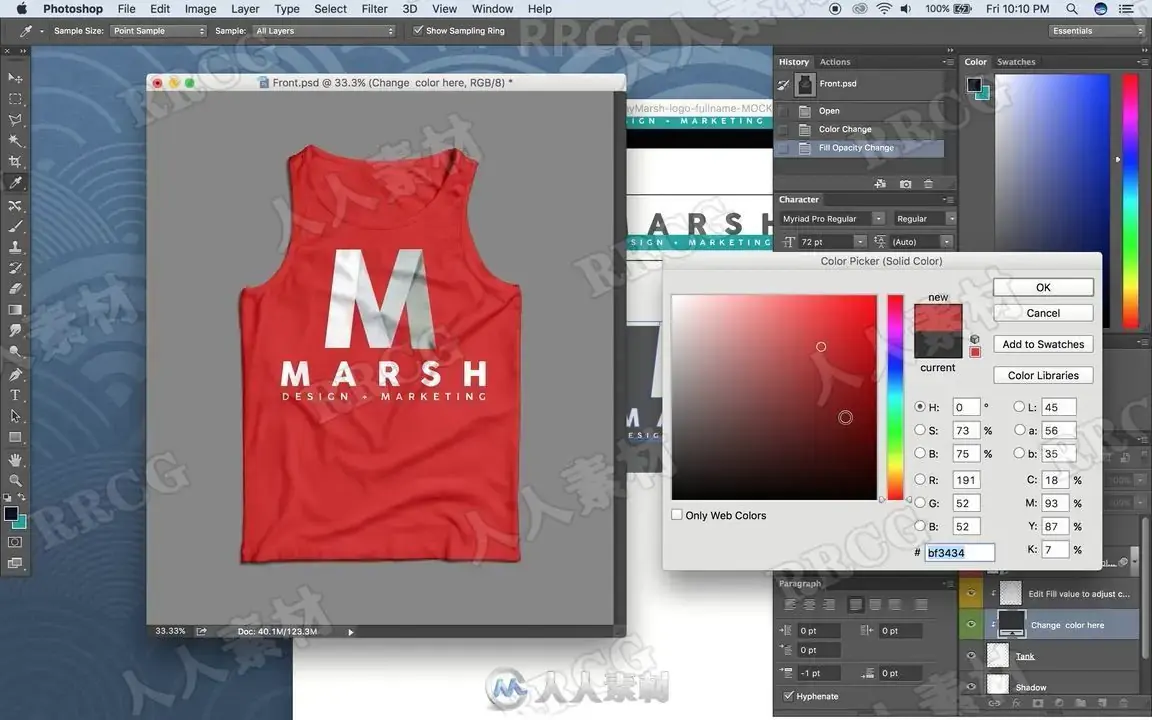Image resolution: width=1152 pixels, height=720 pixels.
Task: Click the Wi-Fi status icon
Action: (884, 9)
